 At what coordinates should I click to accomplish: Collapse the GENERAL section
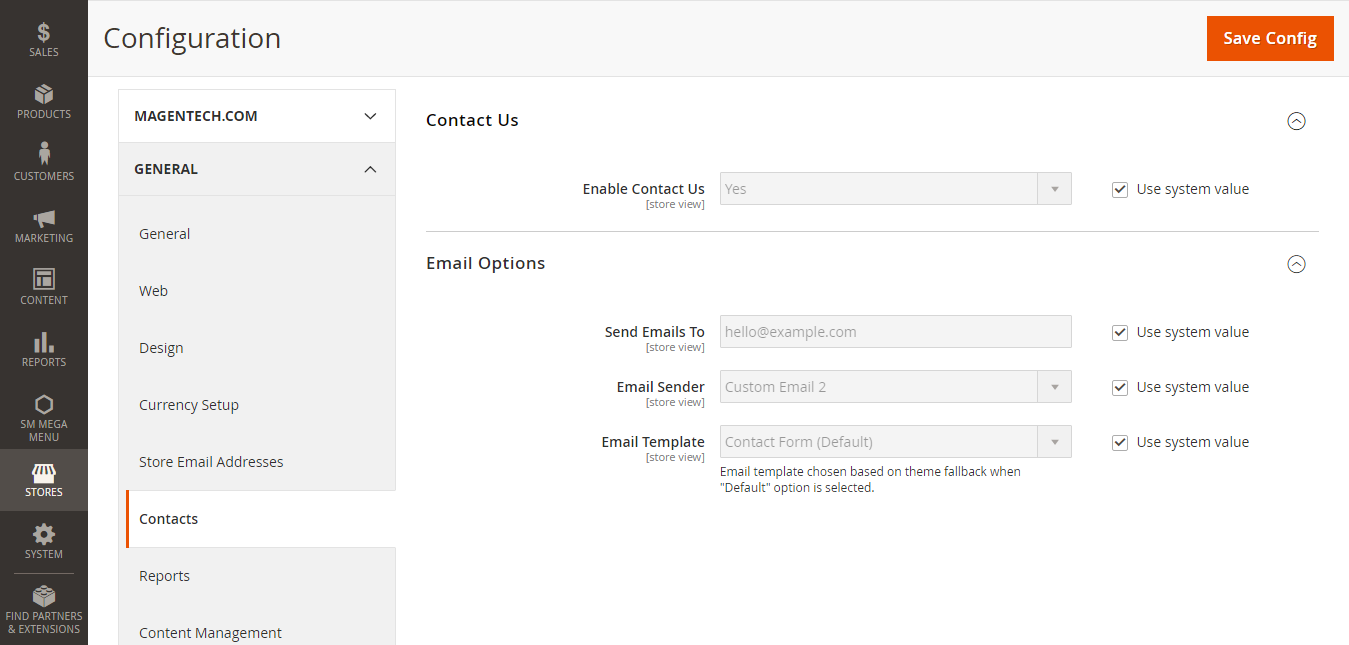point(257,169)
